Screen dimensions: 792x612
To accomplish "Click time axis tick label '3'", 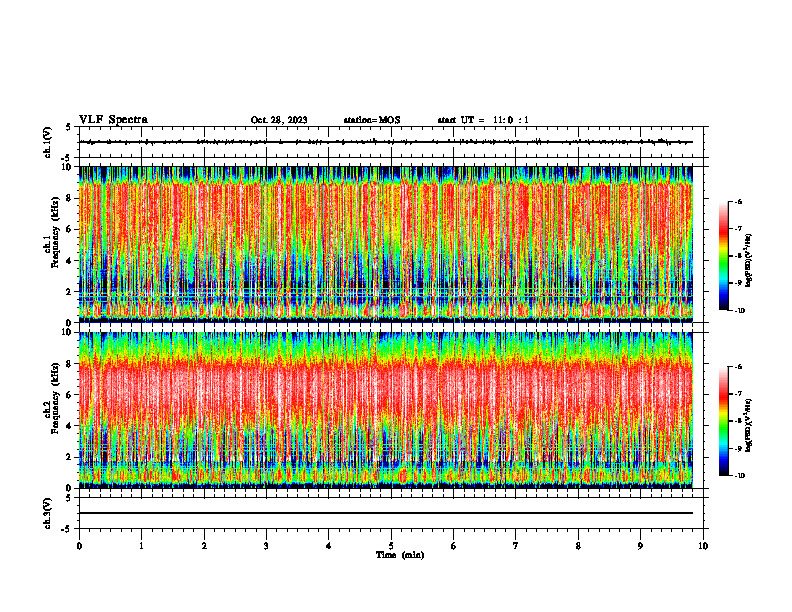I will (266, 546).
